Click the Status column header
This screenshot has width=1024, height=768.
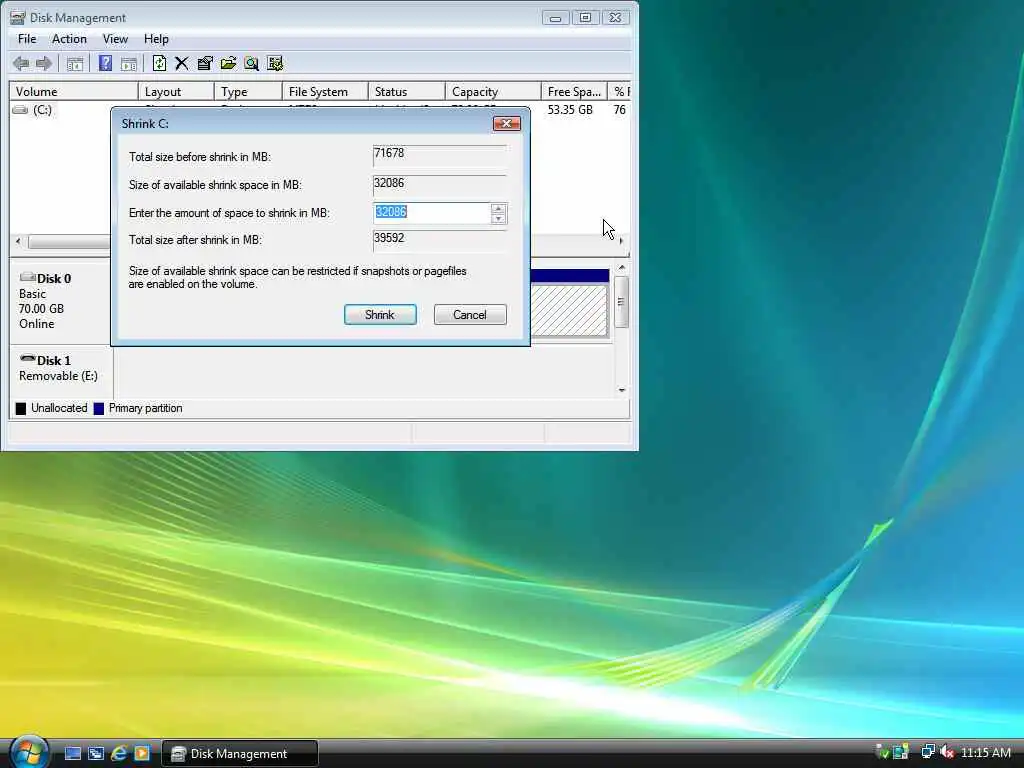406,91
